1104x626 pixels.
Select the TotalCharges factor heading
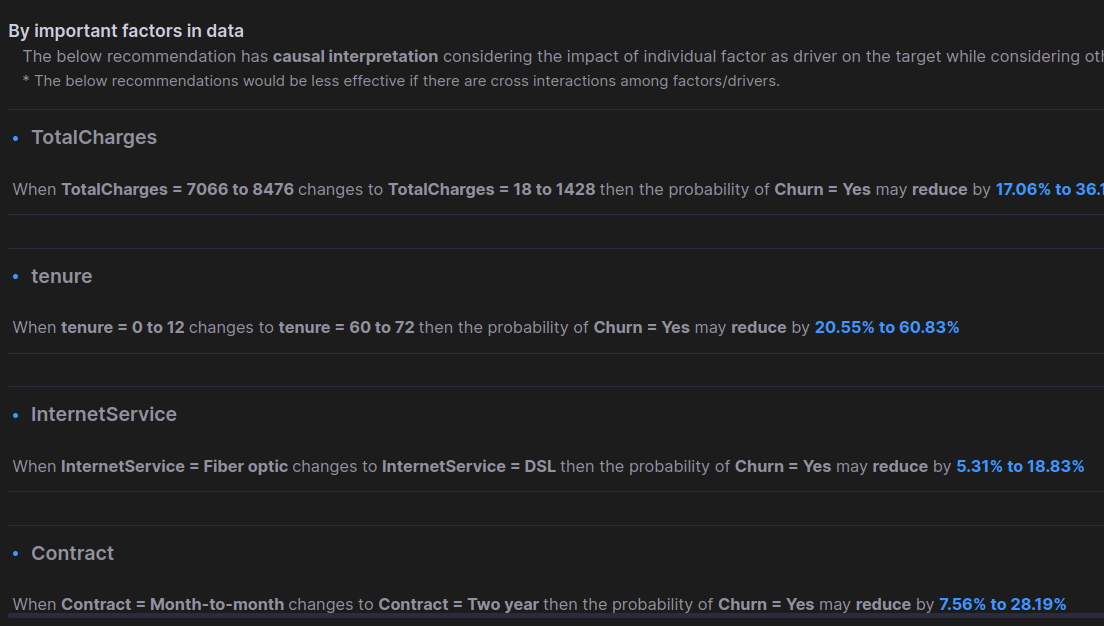[x=94, y=137]
